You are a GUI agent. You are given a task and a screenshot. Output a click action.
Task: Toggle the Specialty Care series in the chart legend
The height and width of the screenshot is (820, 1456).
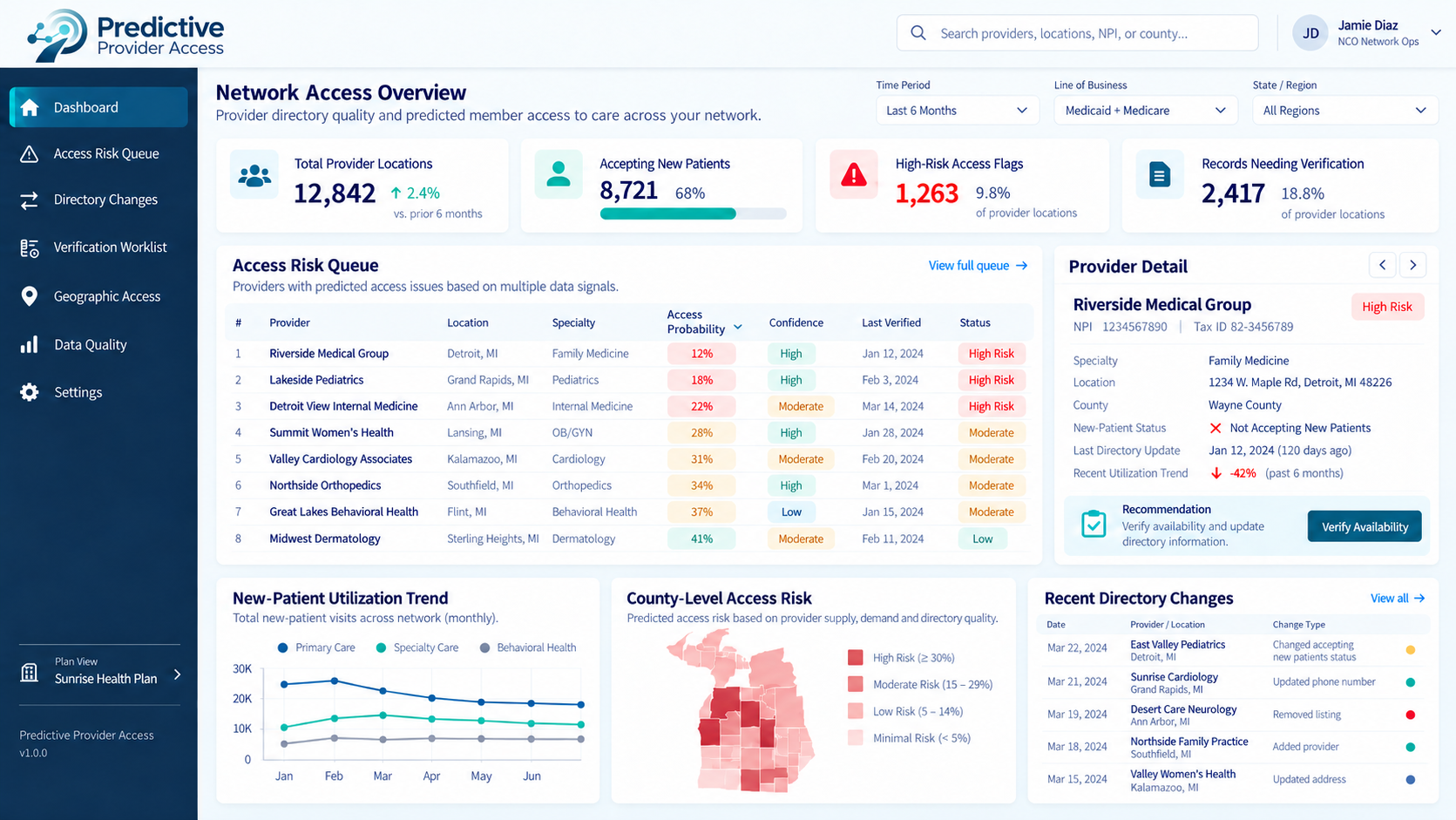click(416, 647)
